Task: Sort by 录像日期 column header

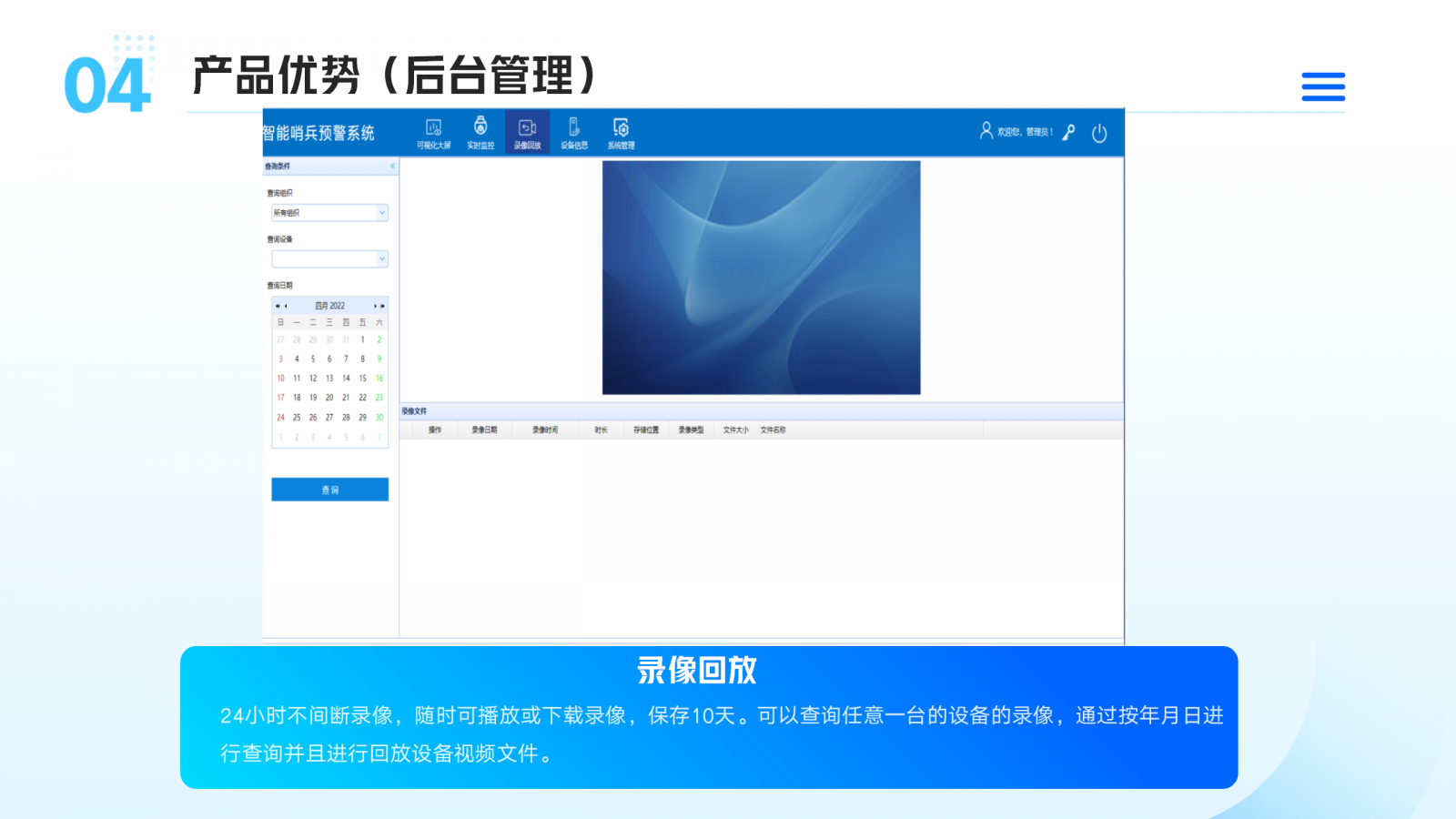Action: [484, 430]
